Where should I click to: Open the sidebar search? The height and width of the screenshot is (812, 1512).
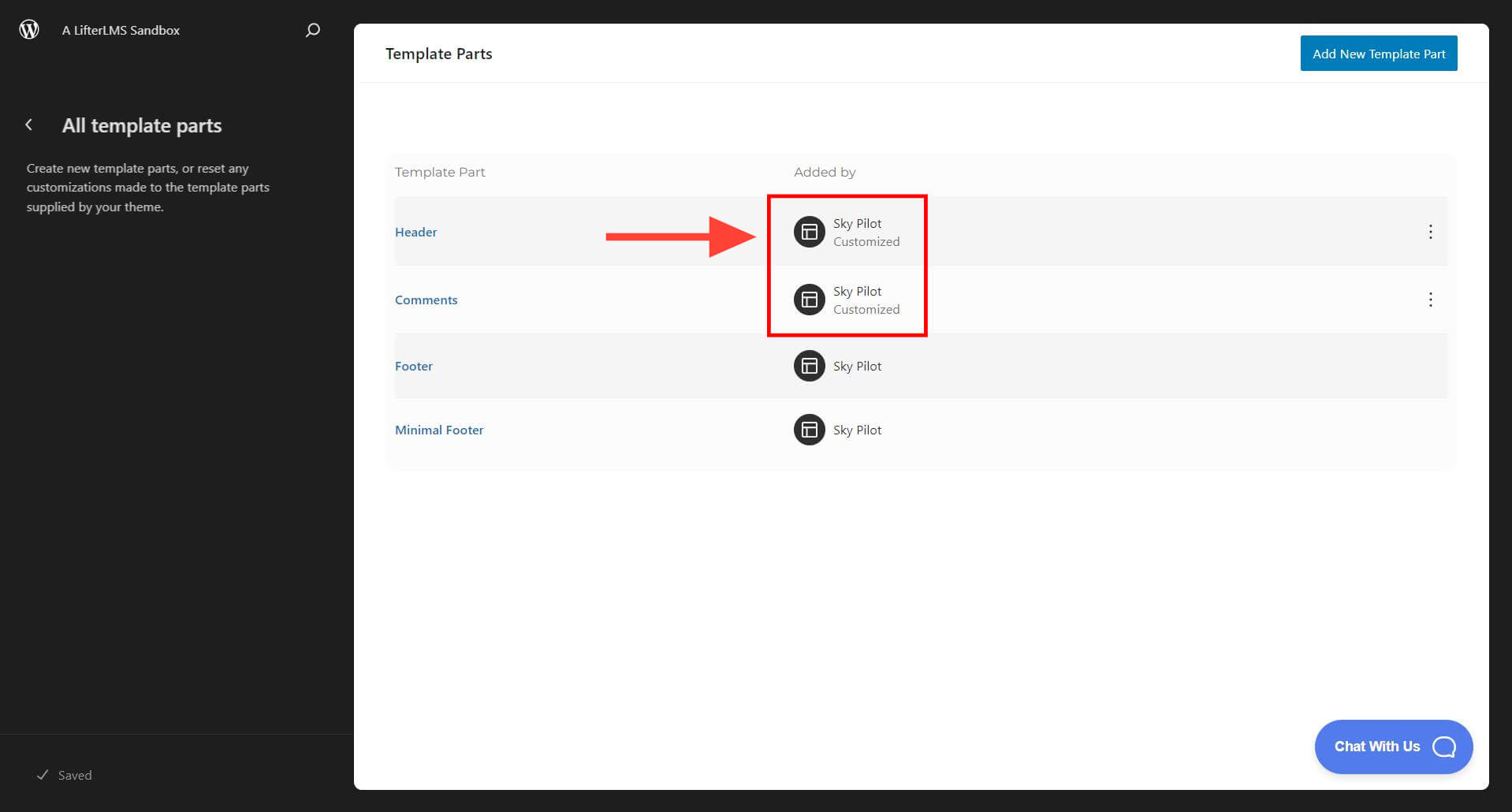click(312, 29)
